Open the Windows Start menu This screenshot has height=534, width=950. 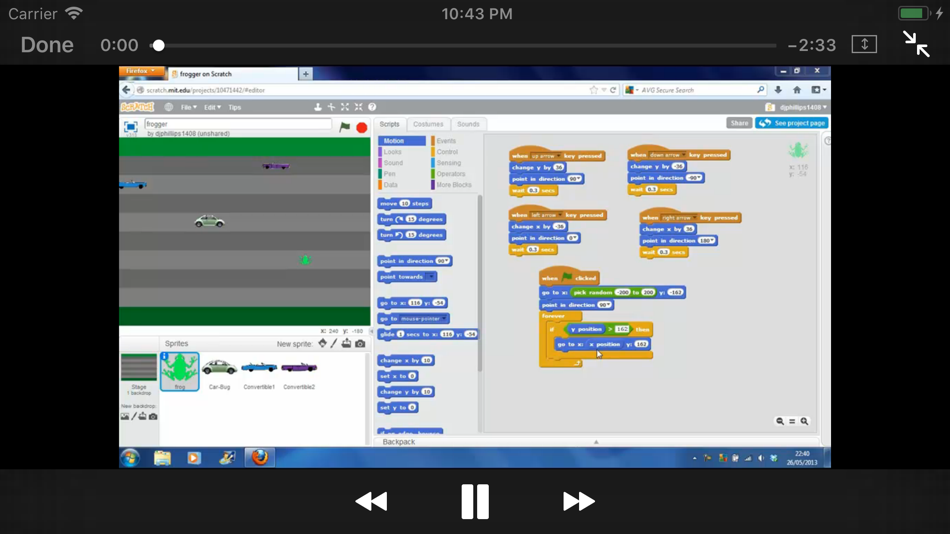[x=130, y=458]
